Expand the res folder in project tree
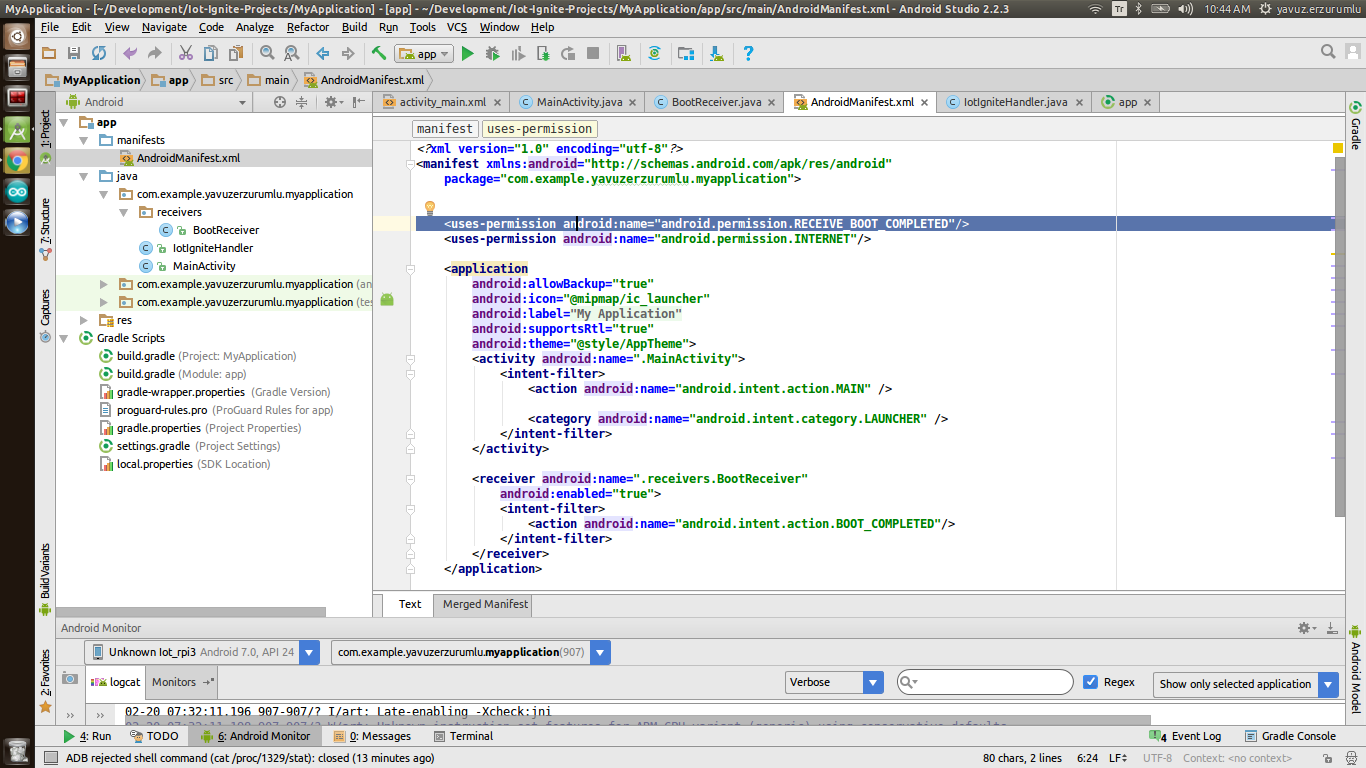The image size is (1366, 768). pyautogui.click(x=85, y=320)
